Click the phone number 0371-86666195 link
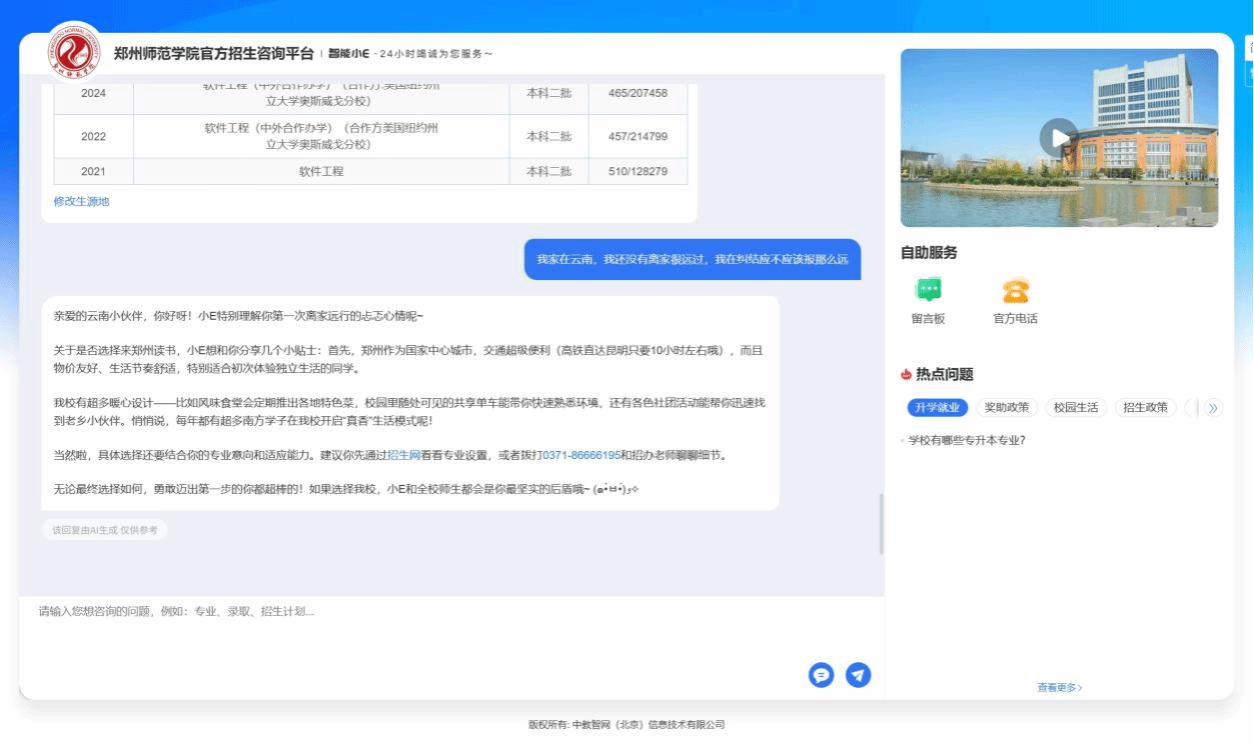This screenshot has height=747, width=1254. click(580, 455)
